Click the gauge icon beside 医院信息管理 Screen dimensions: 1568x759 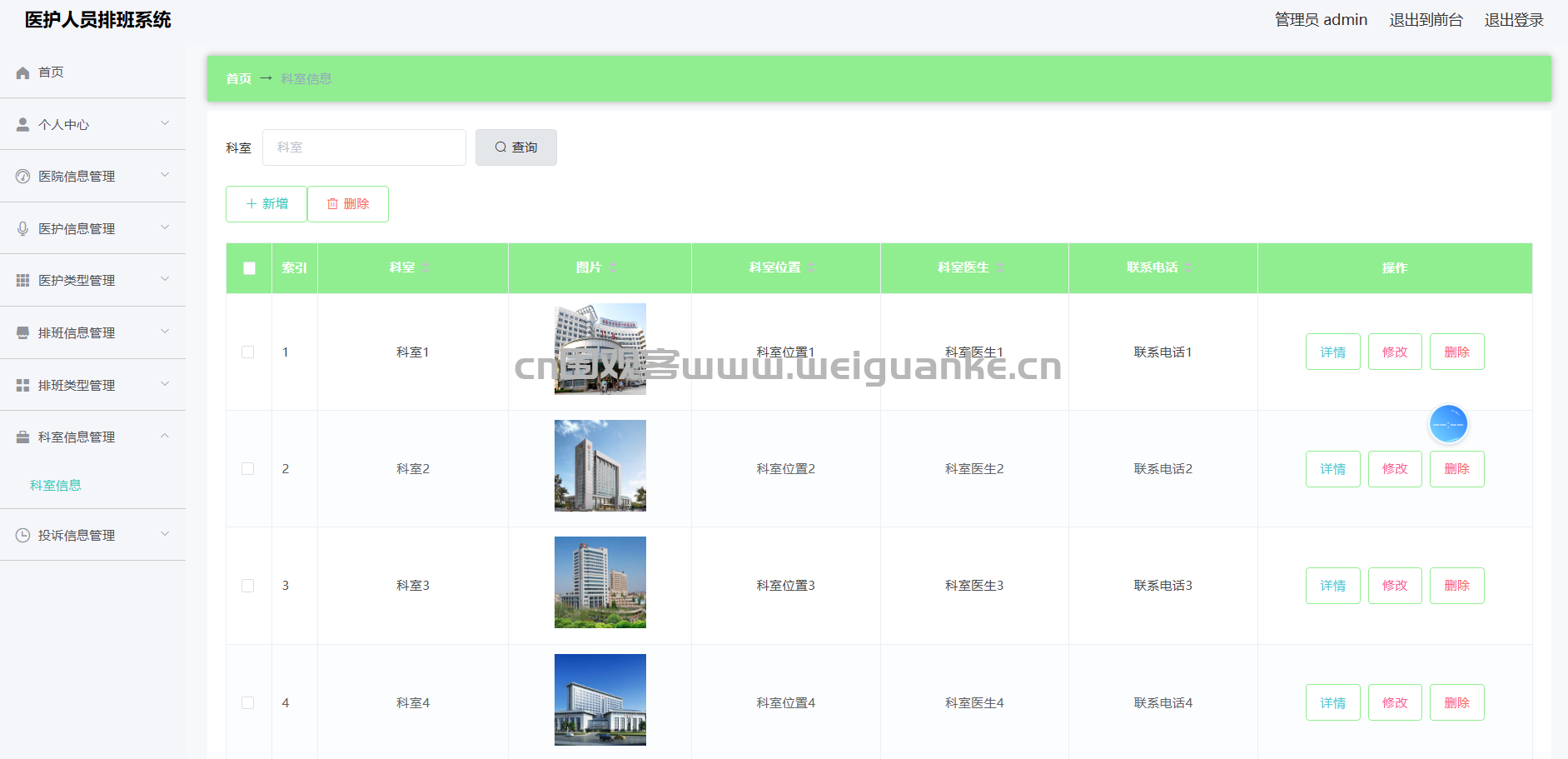[23, 176]
